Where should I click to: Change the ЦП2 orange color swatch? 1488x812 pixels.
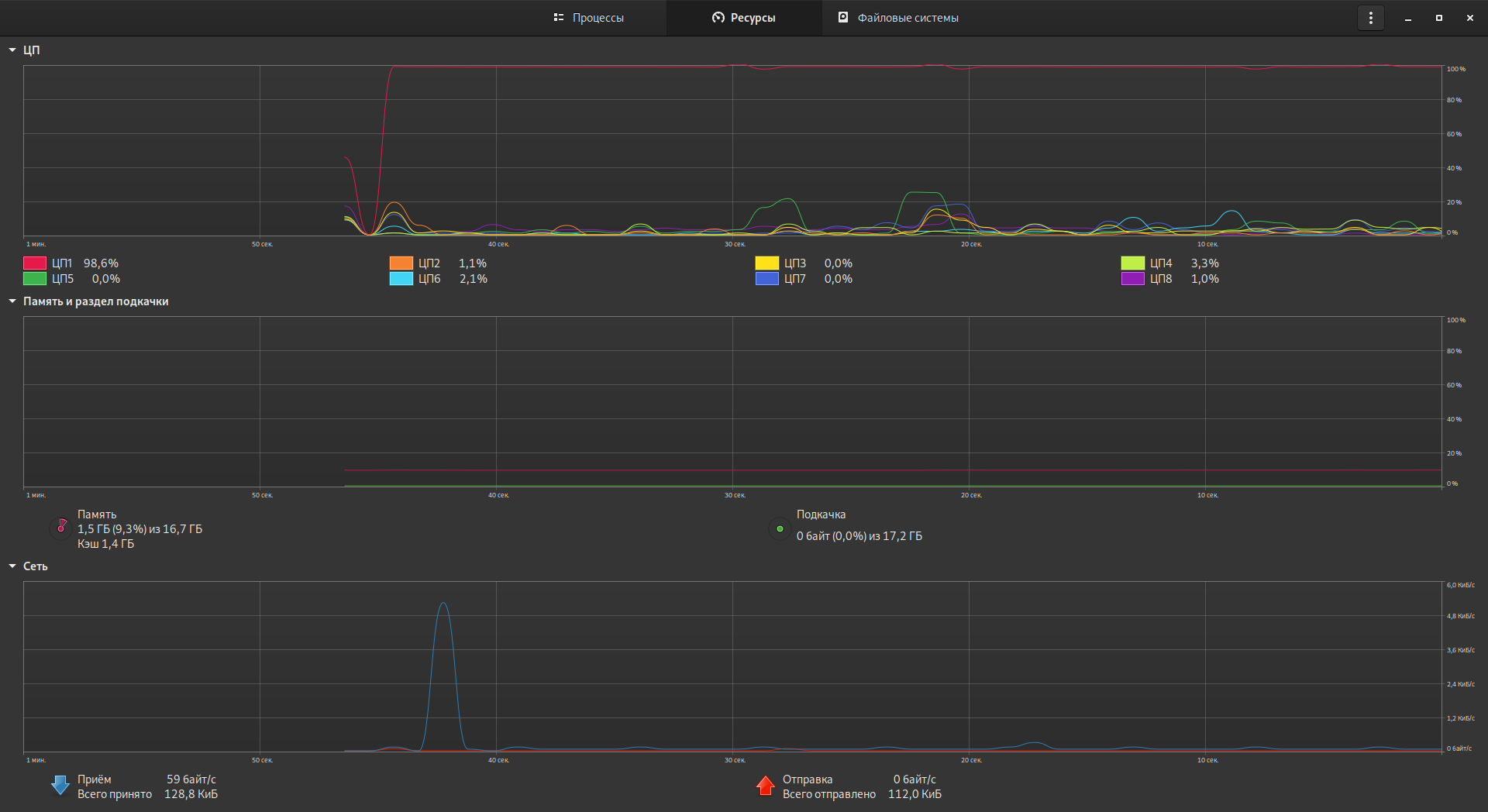401,263
